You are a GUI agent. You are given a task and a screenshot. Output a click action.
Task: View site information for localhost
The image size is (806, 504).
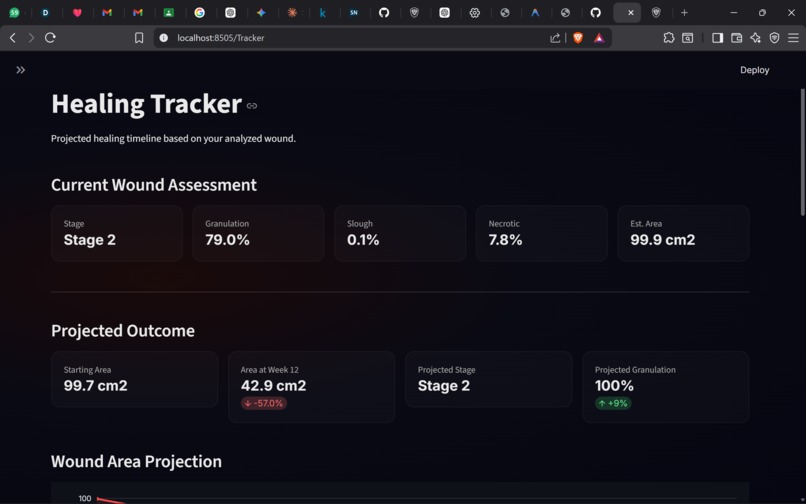click(163, 38)
